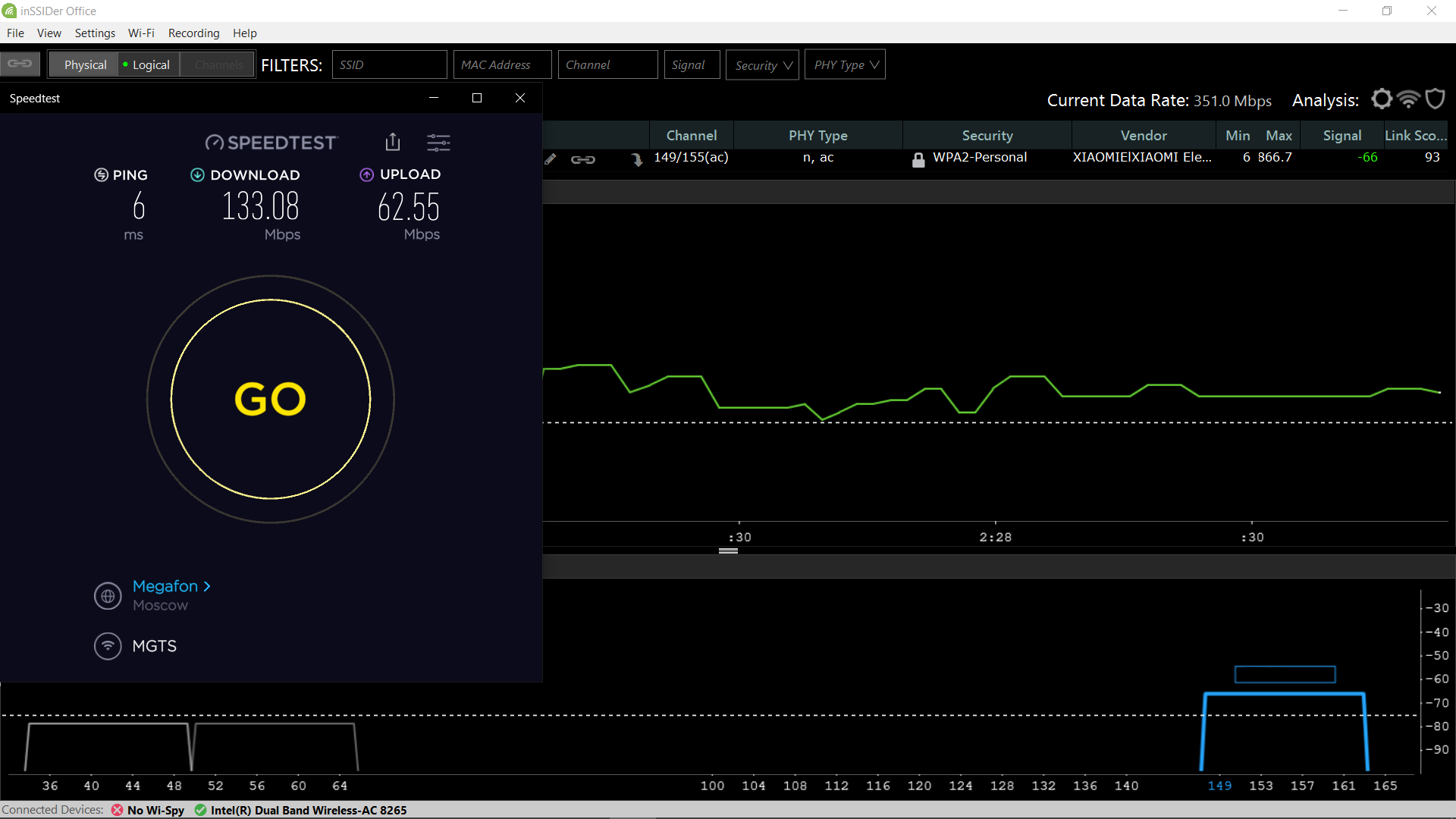Viewport: 1456px width, 819px height.
Task: Click the Wi-Fi icon beside MGTS
Action: pos(108,646)
